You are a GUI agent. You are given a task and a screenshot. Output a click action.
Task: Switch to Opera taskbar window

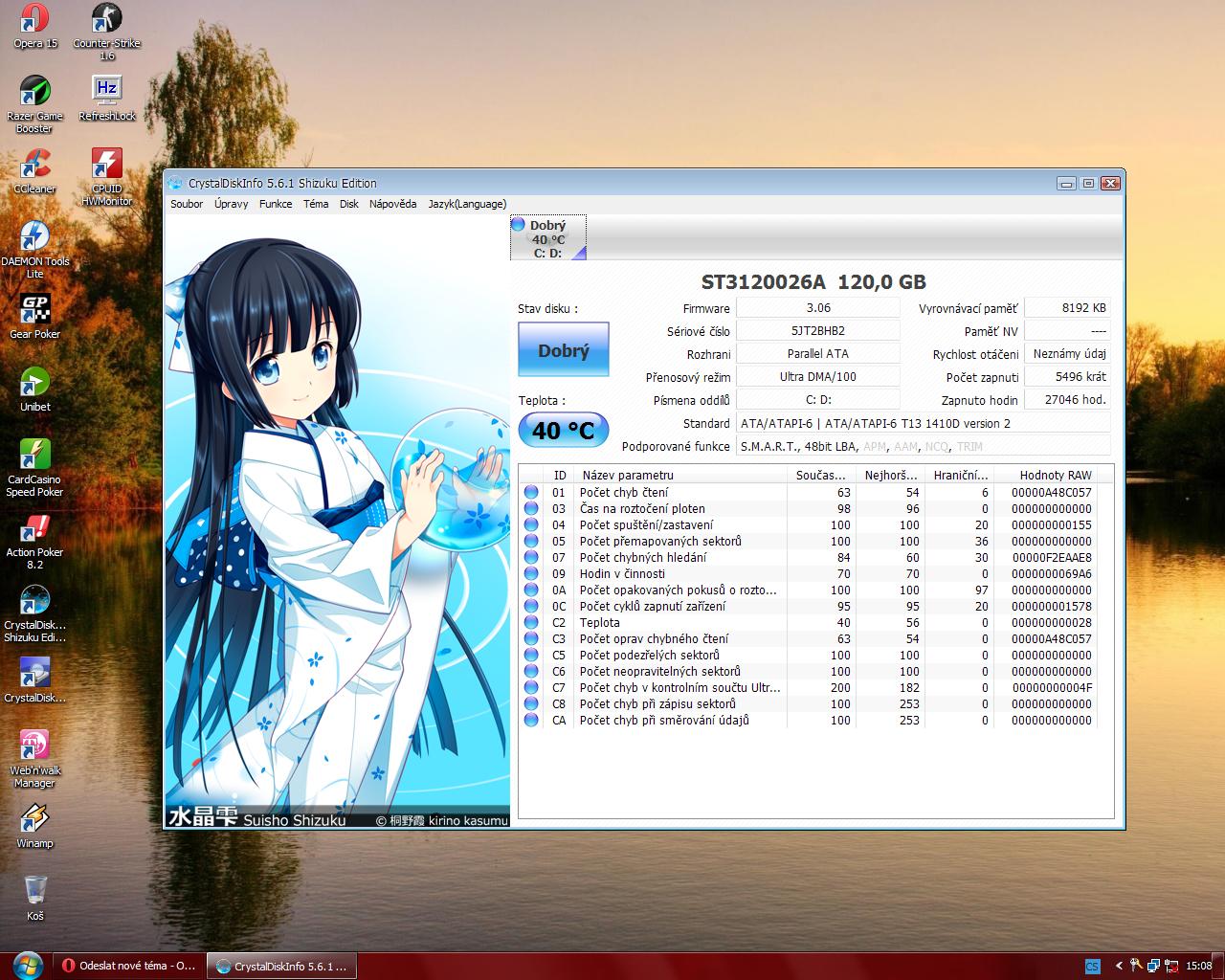(128, 966)
